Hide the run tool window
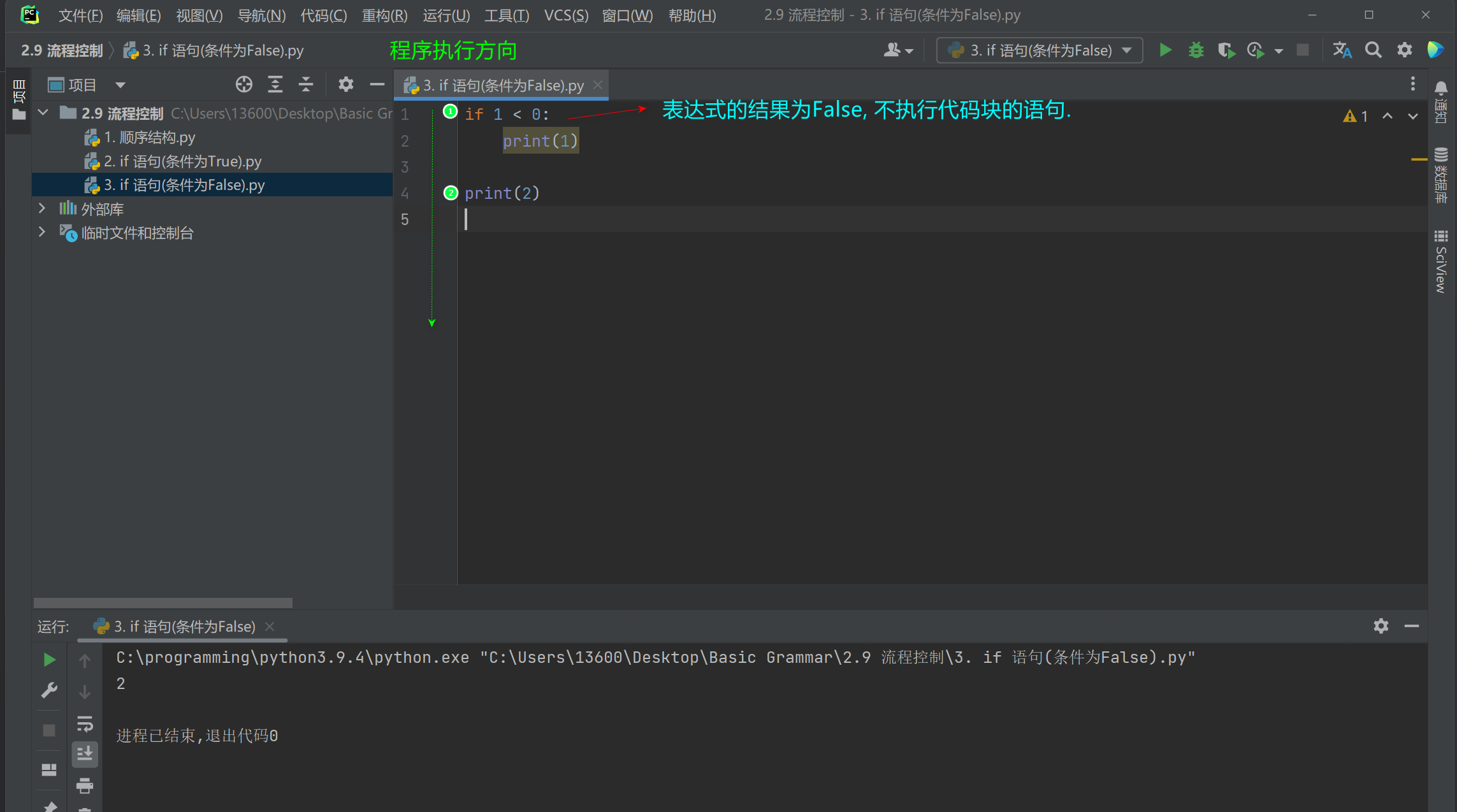The width and height of the screenshot is (1457, 812). [x=1412, y=626]
